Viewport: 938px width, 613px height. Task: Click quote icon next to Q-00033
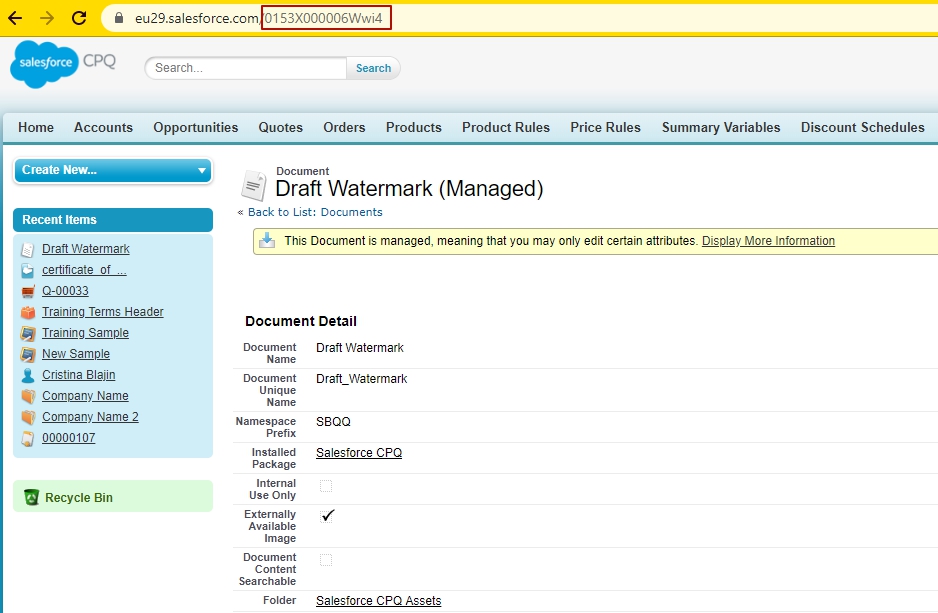pyautogui.click(x=28, y=291)
